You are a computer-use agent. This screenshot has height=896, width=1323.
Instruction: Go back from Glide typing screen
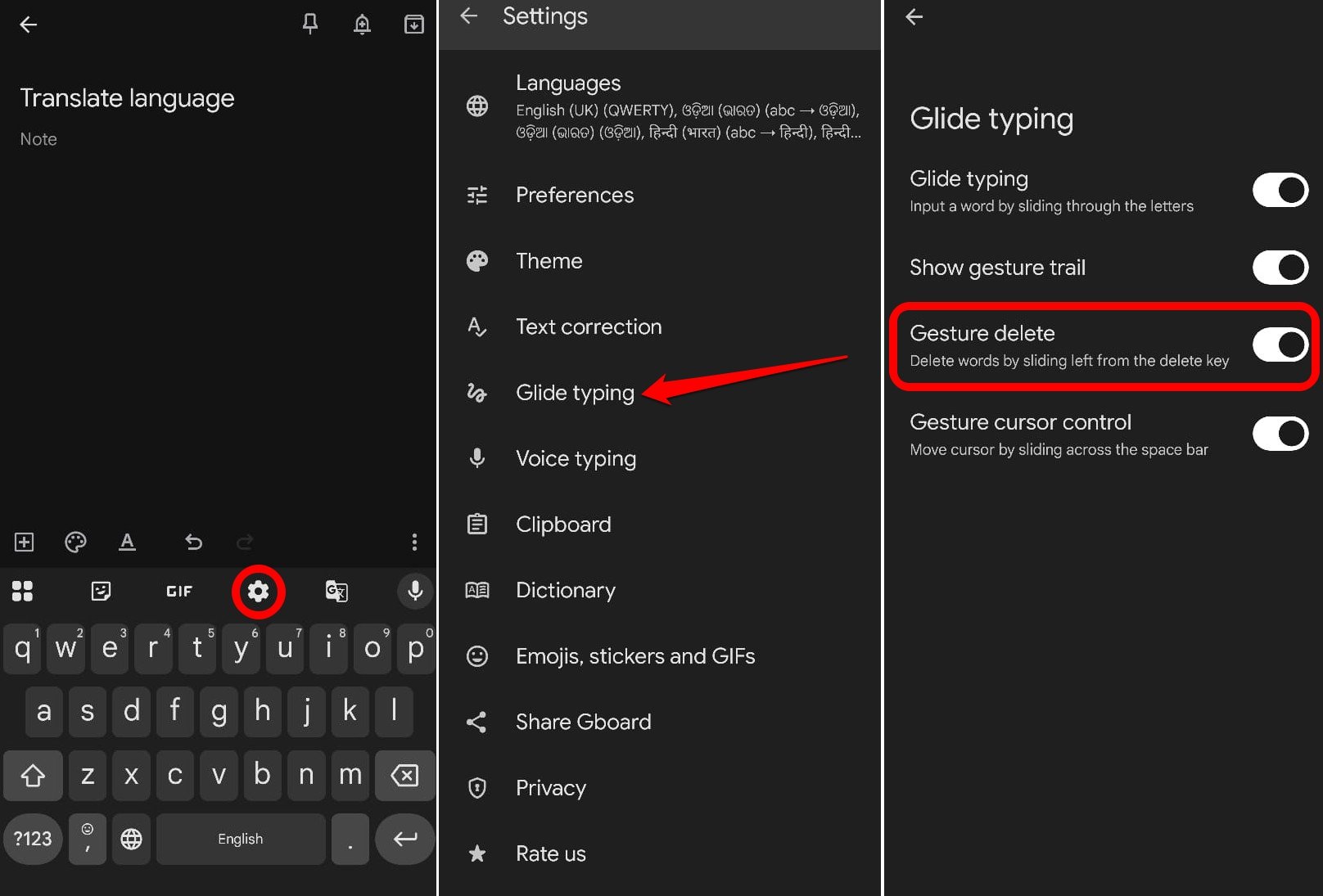(914, 16)
